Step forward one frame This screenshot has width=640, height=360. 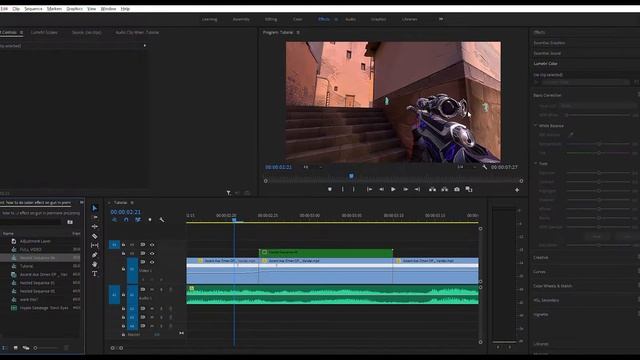pos(405,189)
